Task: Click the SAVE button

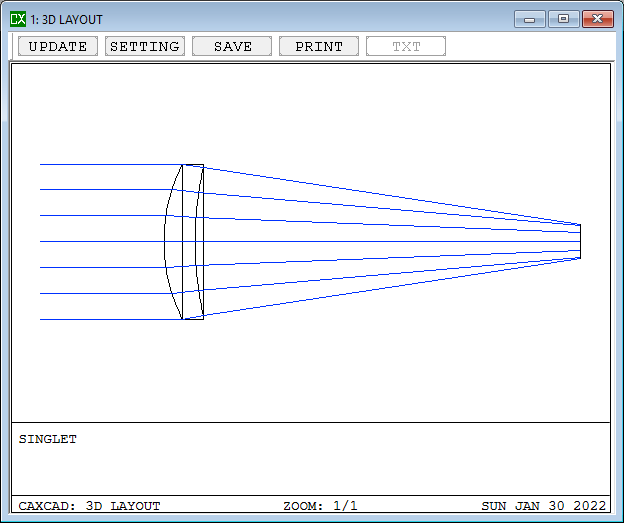Action: (x=232, y=46)
